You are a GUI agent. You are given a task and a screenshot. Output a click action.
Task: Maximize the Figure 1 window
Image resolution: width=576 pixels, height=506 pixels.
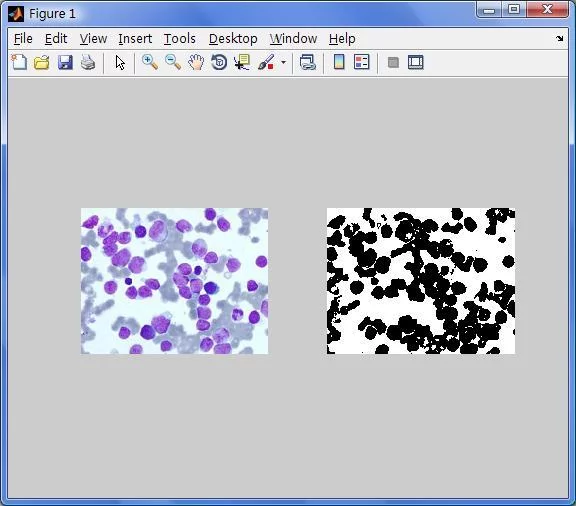[x=514, y=10]
